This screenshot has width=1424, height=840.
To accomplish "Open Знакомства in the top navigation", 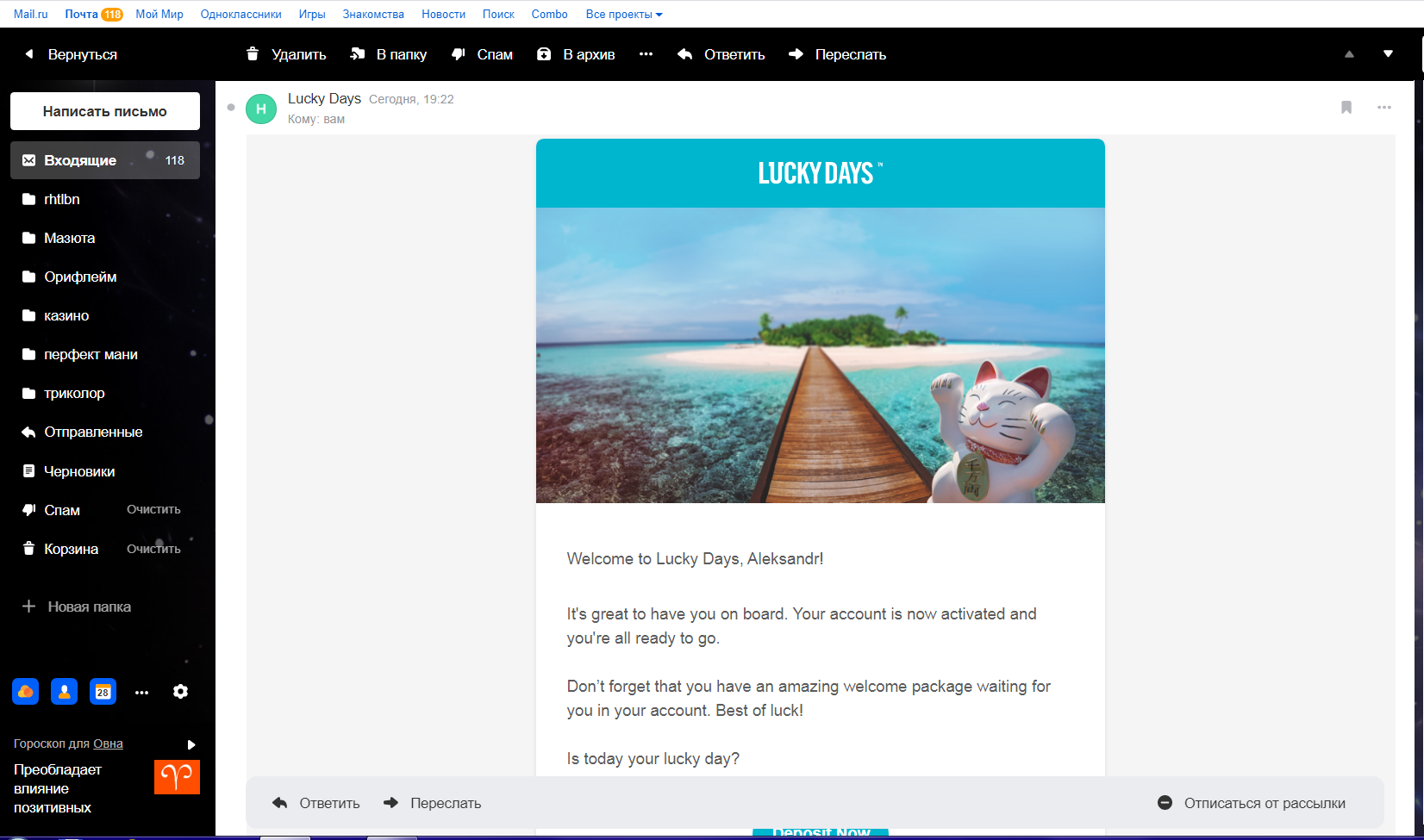I will (x=373, y=14).
